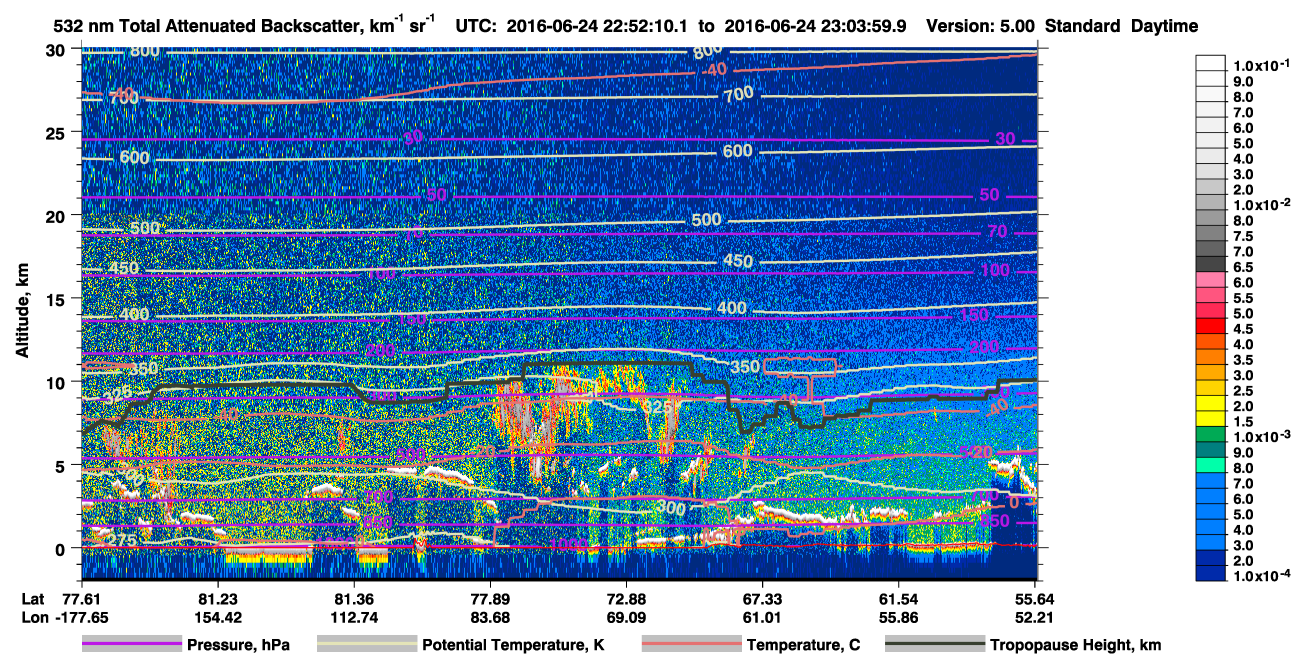The width and height of the screenshot is (1300, 667).
Task: Click altitude axis tick label 25
Action: click(57, 133)
